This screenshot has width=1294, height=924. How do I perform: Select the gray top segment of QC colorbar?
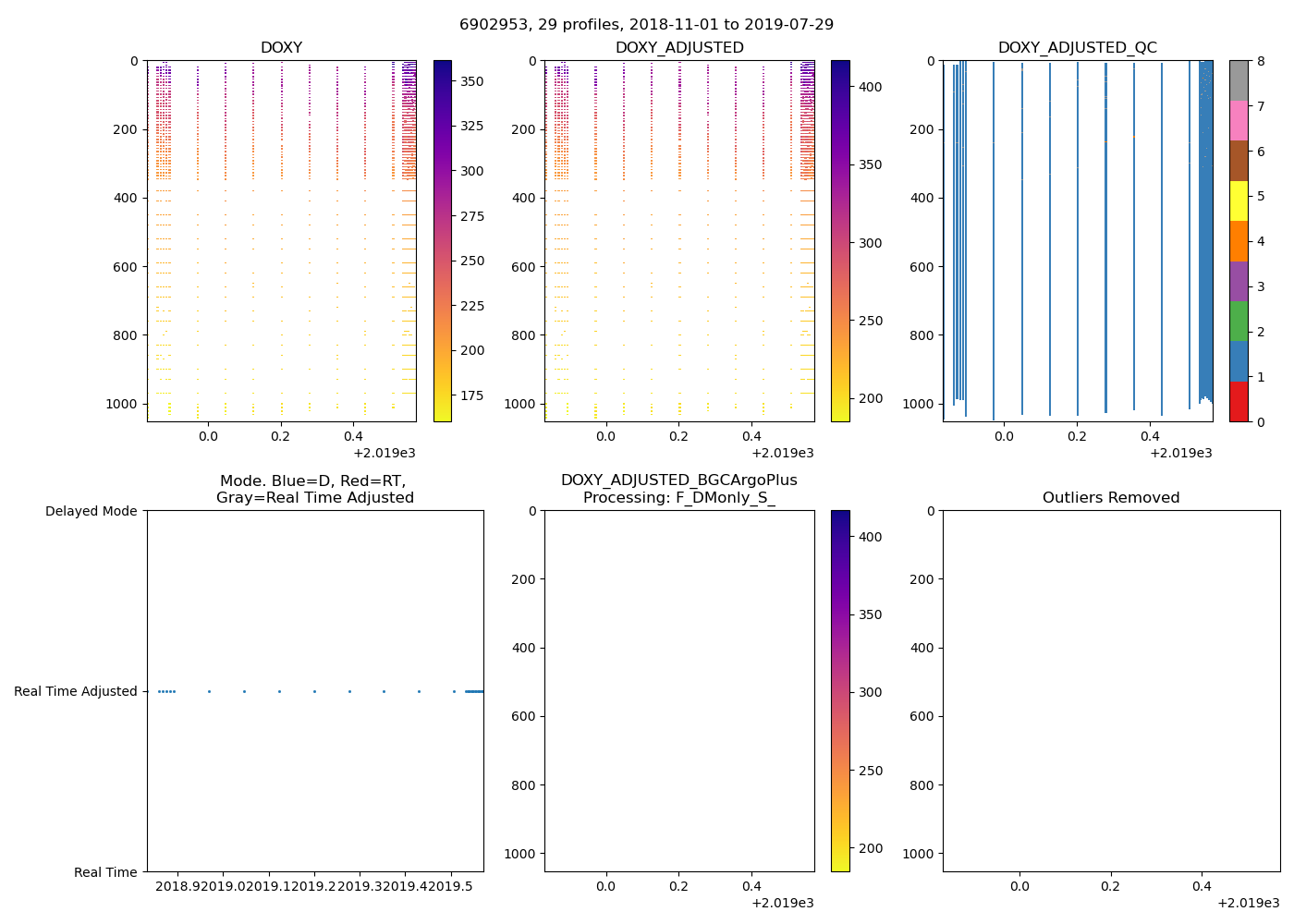tap(1239, 80)
